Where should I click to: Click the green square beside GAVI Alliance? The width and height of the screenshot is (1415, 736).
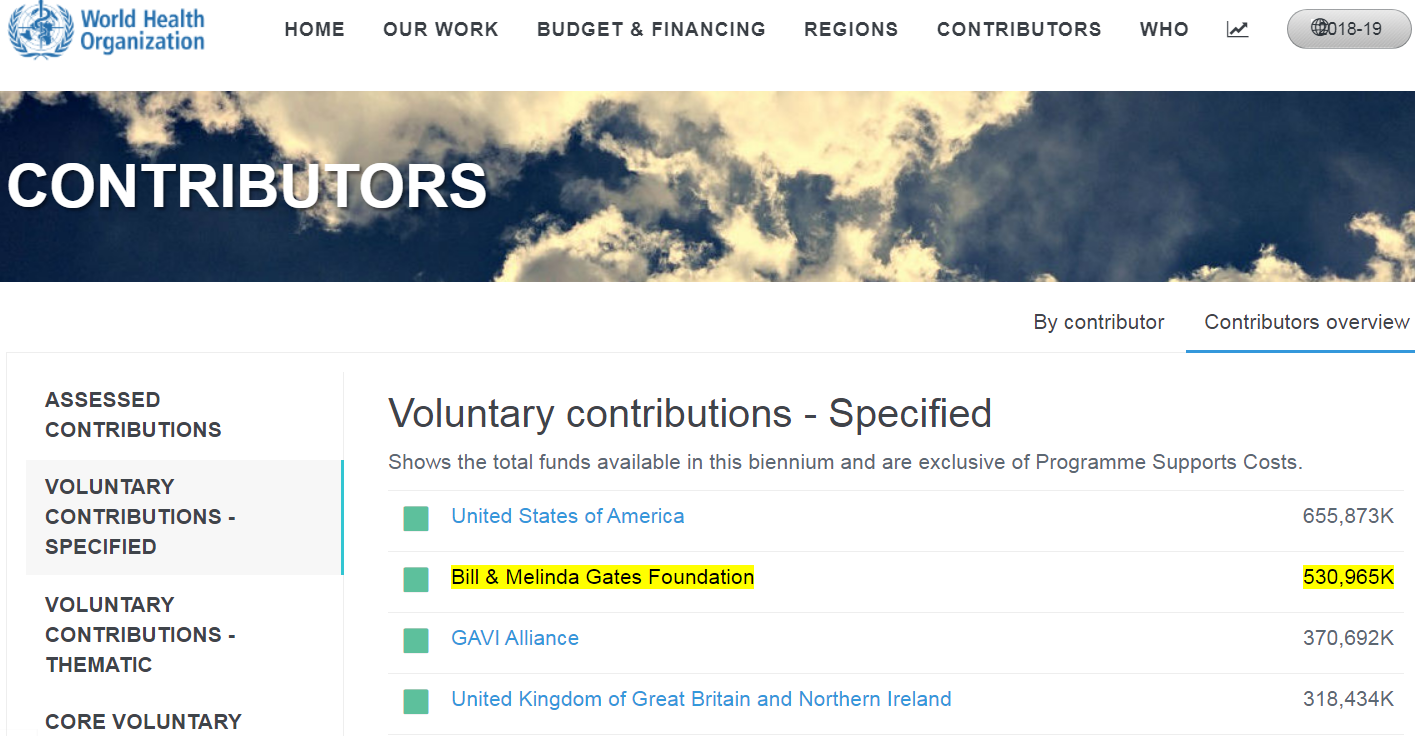(416, 640)
